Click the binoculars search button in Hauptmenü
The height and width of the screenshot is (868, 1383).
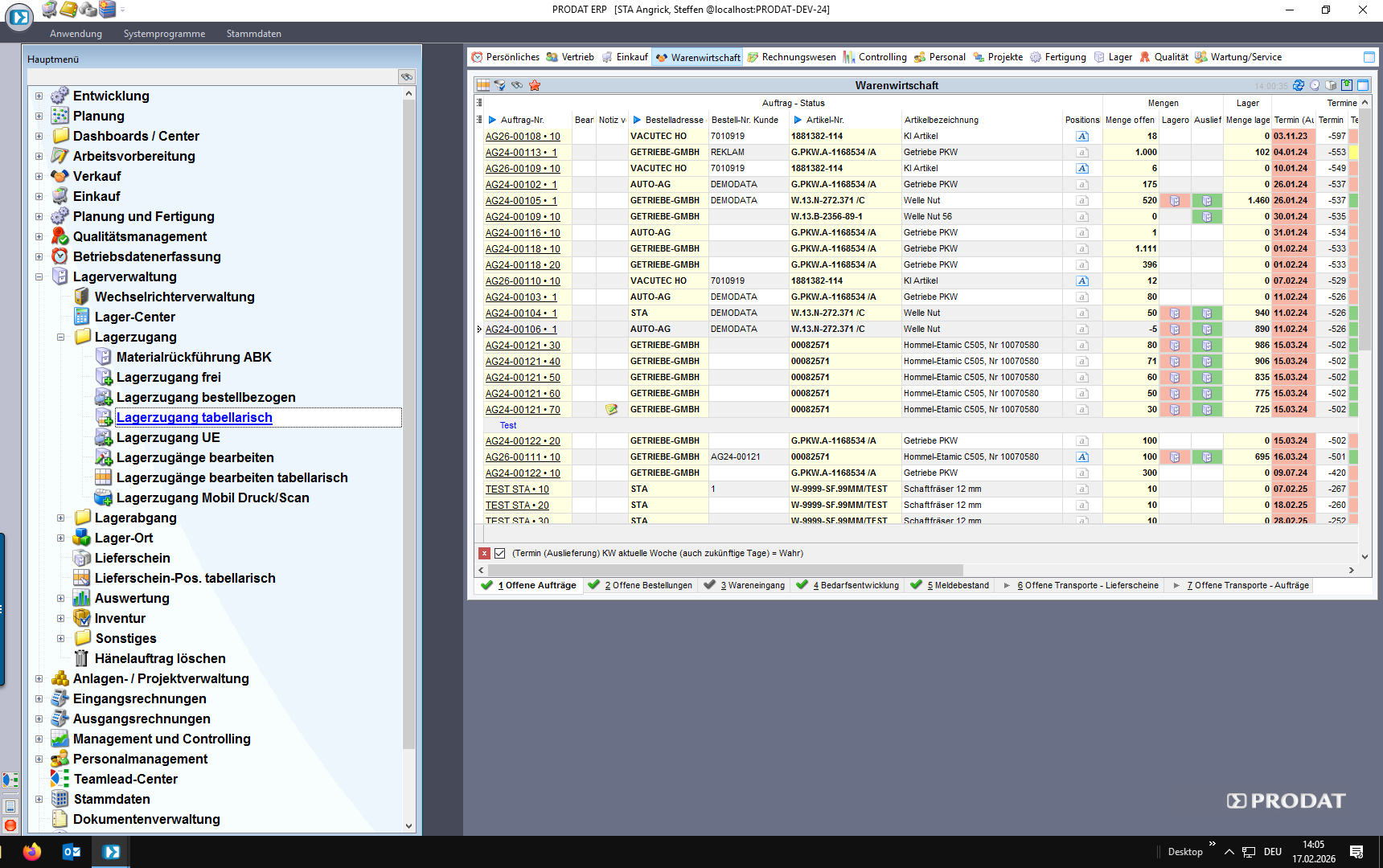click(x=407, y=76)
